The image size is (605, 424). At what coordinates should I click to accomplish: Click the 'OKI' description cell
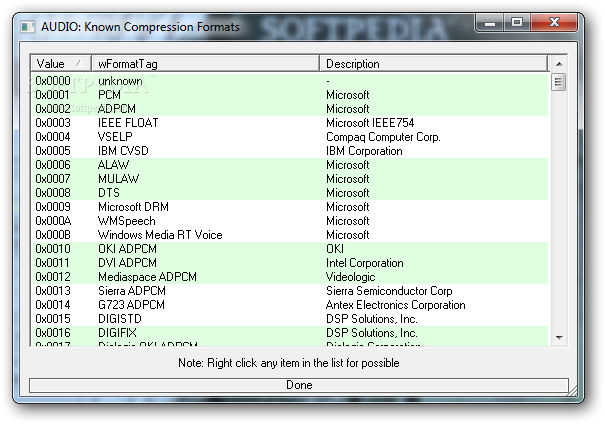click(335, 249)
